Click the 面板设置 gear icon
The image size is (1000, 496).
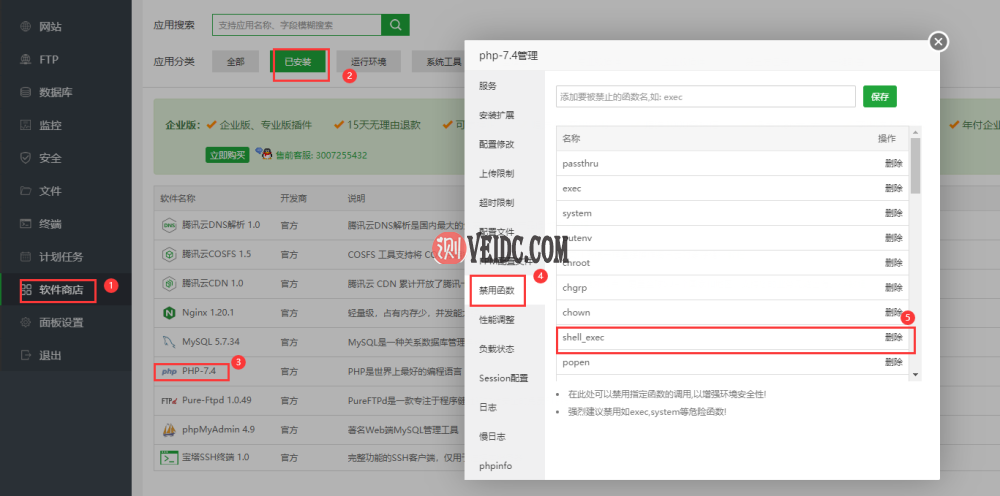click(x=27, y=322)
